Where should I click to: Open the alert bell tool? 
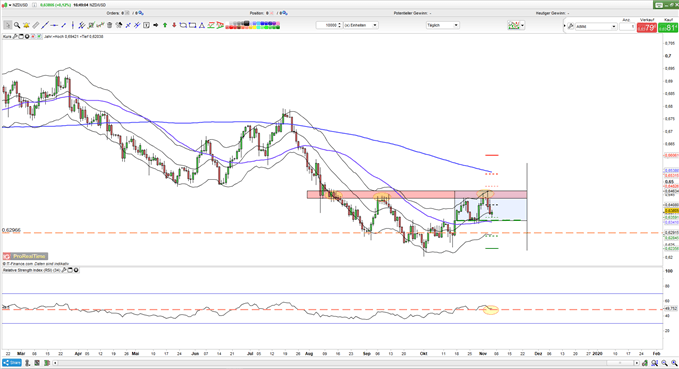coord(26,25)
